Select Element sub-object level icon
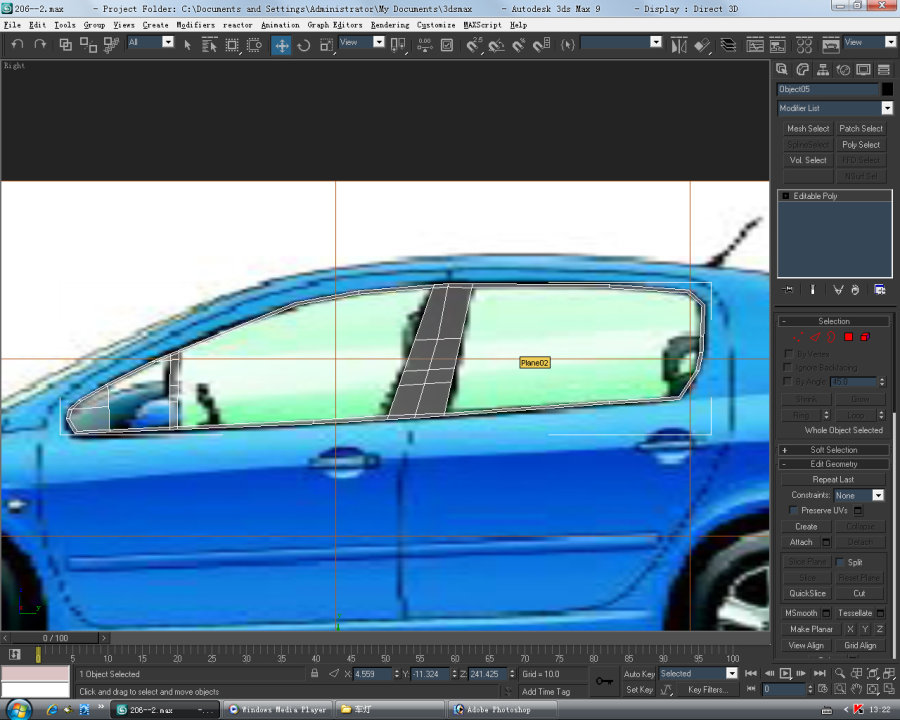This screenshot has width=900, height=720. (x=864, y=337)
